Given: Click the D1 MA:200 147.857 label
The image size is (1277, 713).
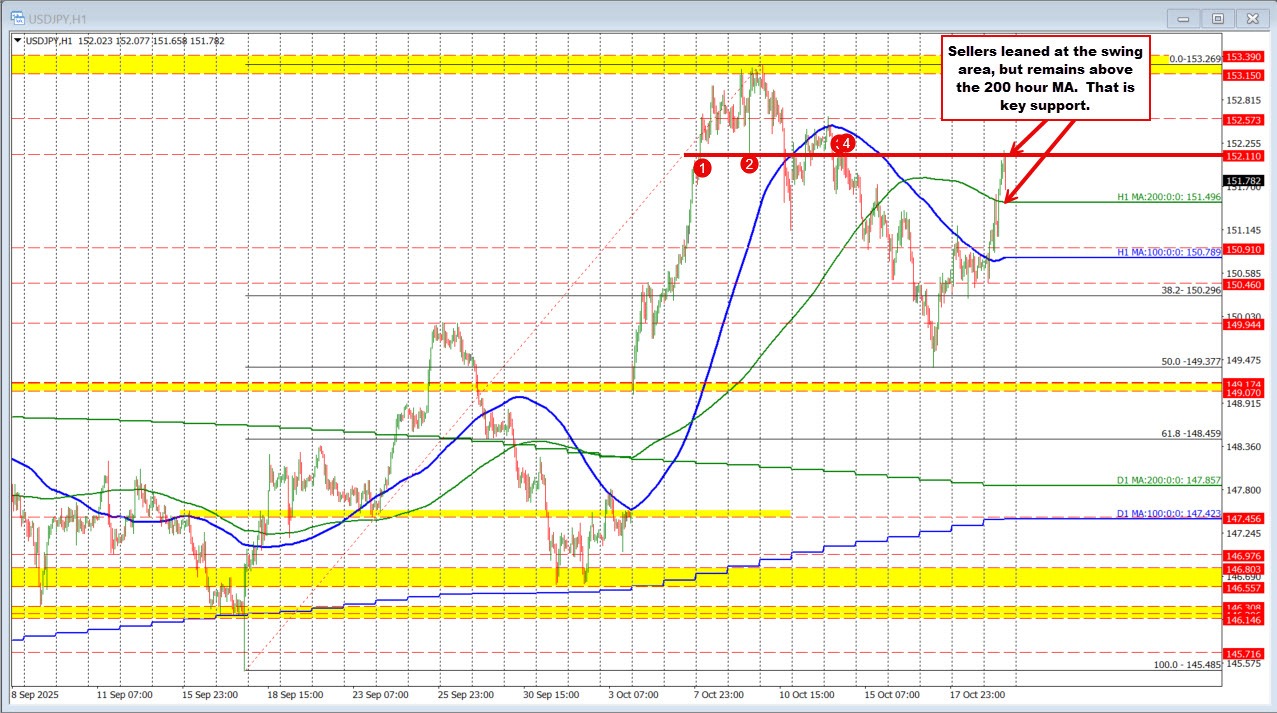Looking at the screenshot, I should click(1169, 480).
